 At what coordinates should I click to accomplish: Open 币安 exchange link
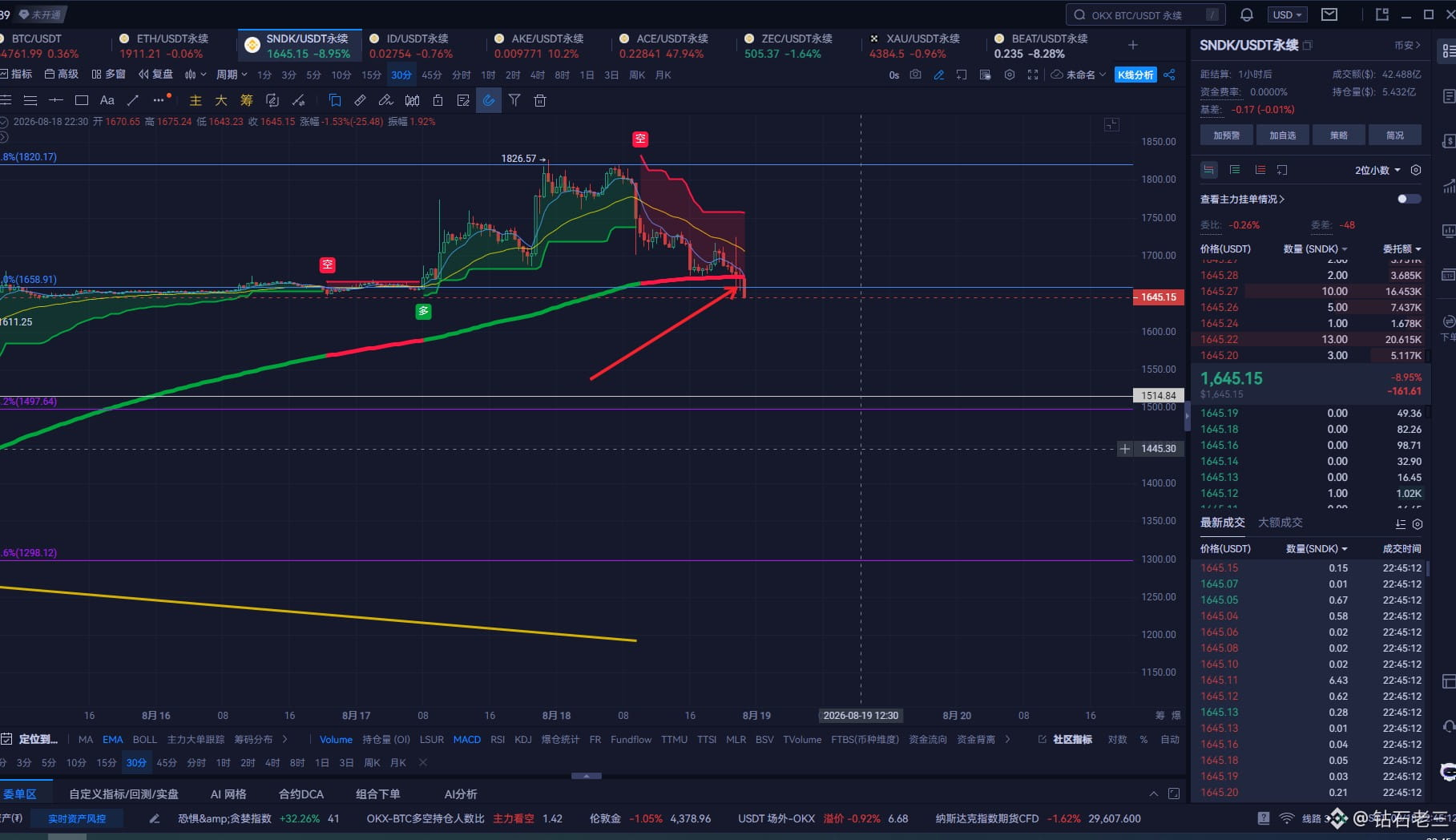[1407, 45]
